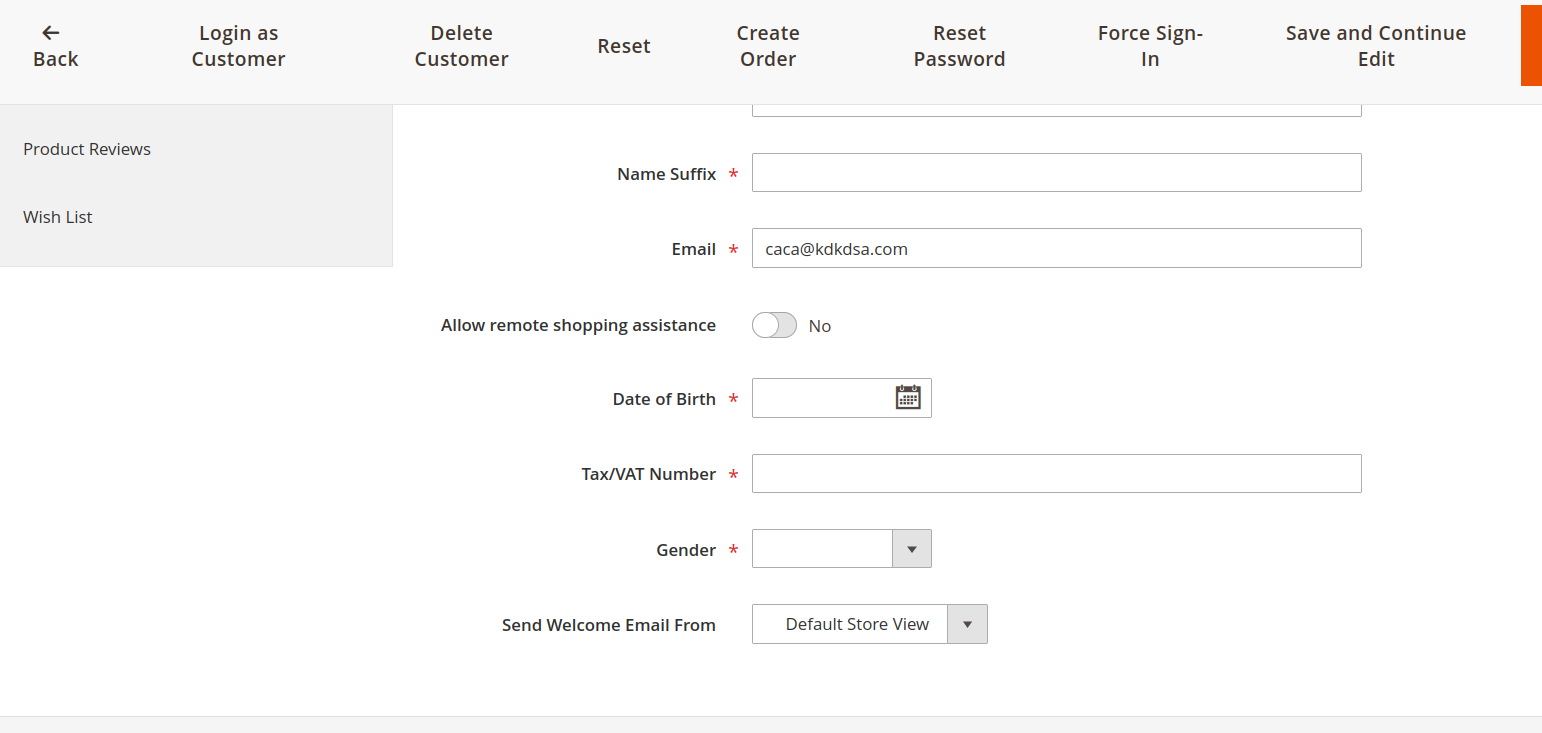The width and height of the screenshot is (1542, 733).
Task: Open the Gender dropdown arrow
Action: tap(911, 548)
